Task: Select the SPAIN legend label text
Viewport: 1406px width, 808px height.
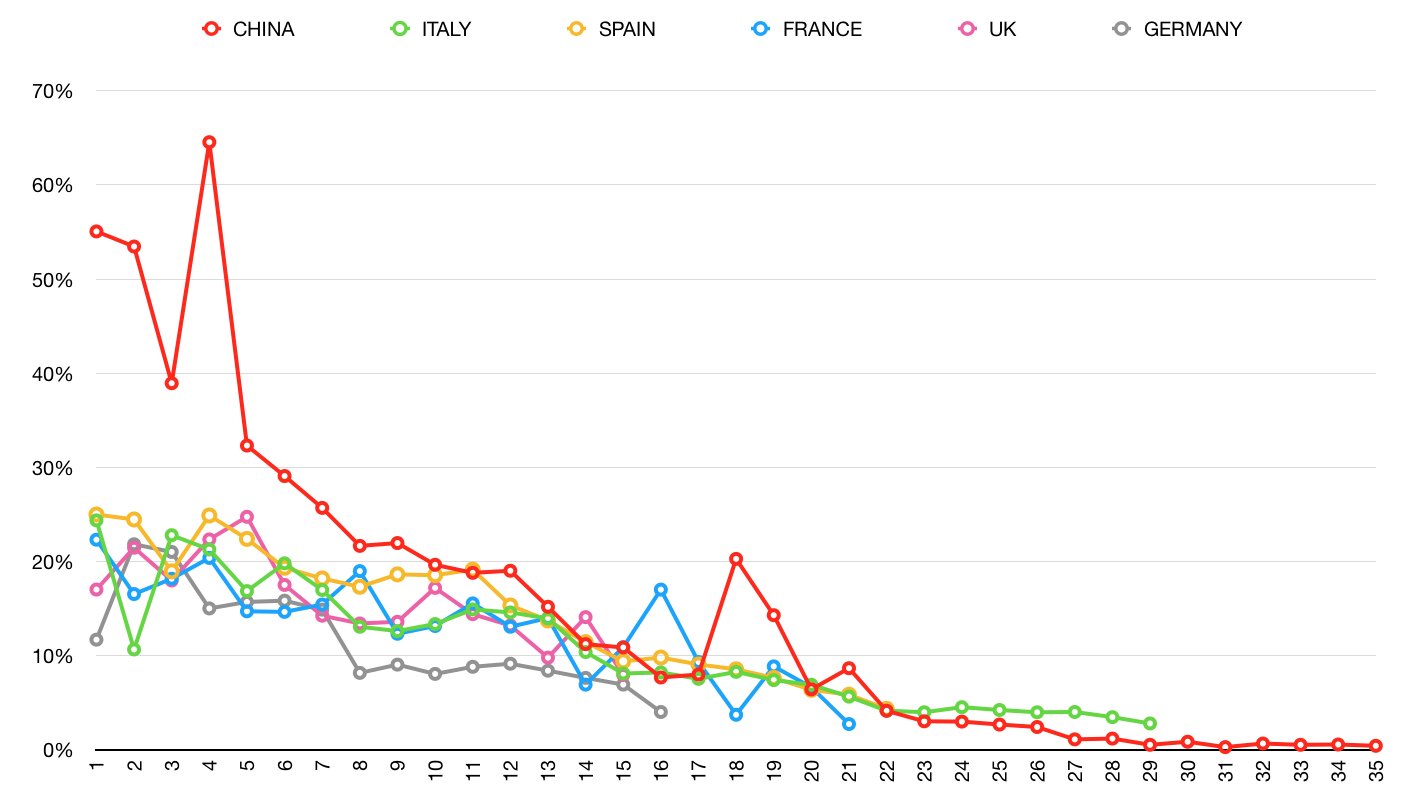Action: coord(627,29)
